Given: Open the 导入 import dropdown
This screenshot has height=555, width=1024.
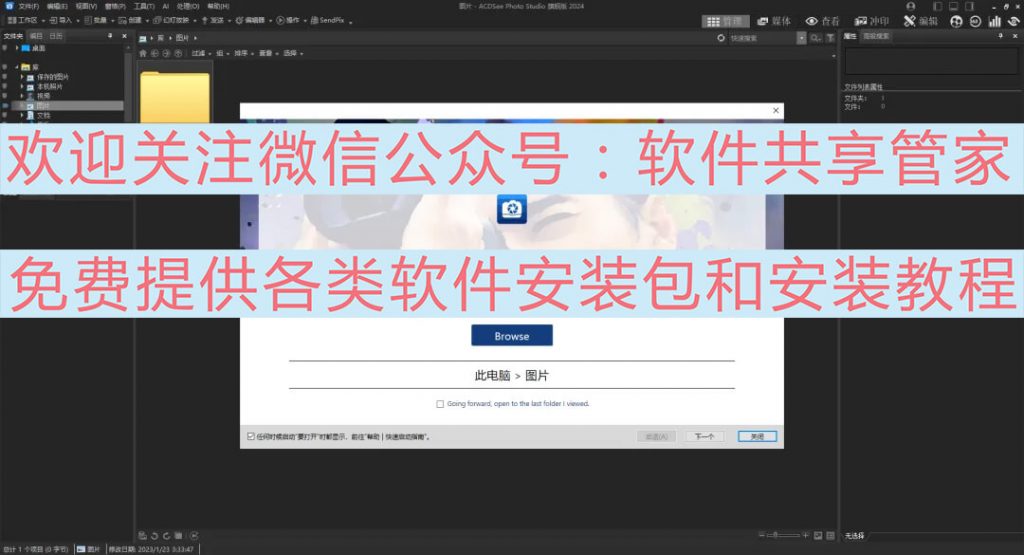Looking at the screenshot, I should (x=64, y=20).
